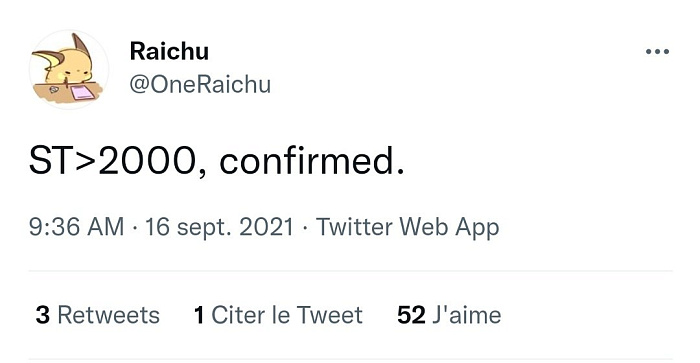Open the Raichu profile avatar picture

point(69,69)
